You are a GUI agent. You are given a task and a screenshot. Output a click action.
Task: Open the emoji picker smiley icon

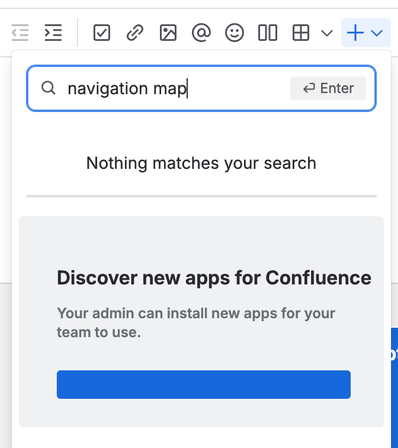[234, 33]
